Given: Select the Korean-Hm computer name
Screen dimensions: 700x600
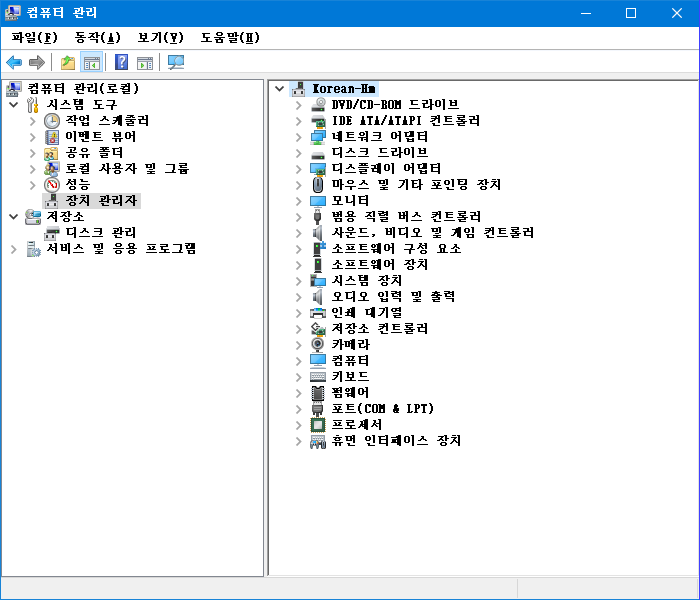Looking at the screenshot, I should pyautogui.click(x=343, y=89).
